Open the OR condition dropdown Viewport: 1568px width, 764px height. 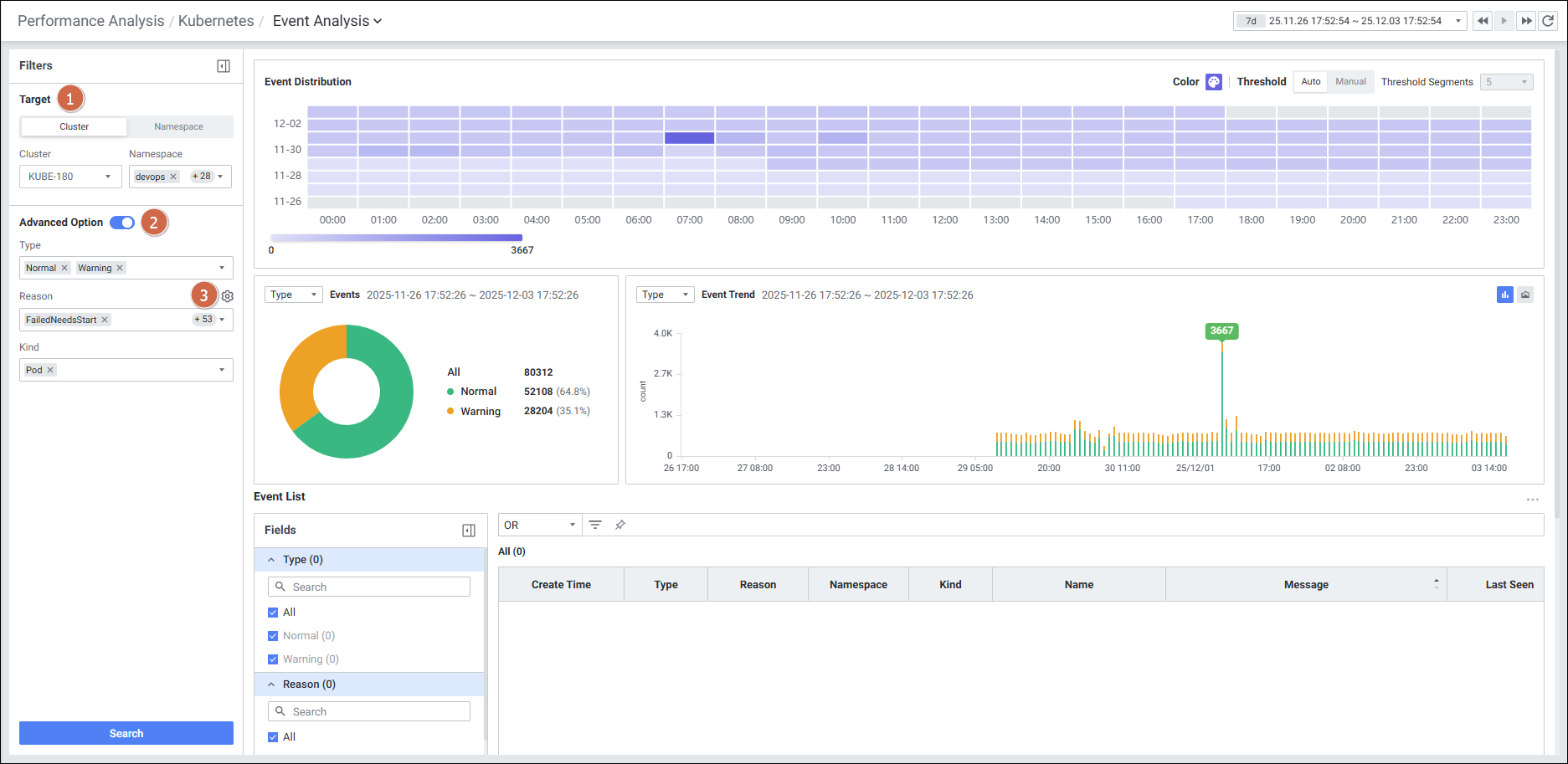click(x=540, y=526)
